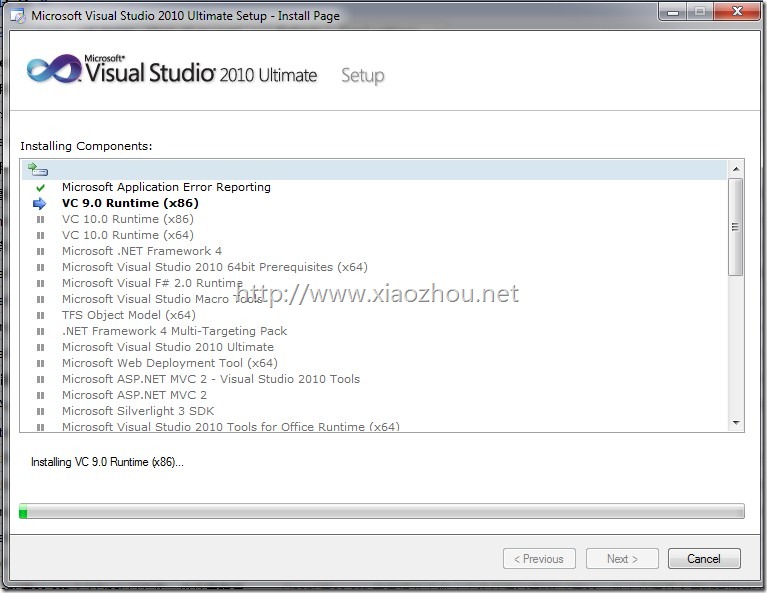Click the installation progress bar
Viewport: 767px width, 593px height.
click(x=382, y=511)
